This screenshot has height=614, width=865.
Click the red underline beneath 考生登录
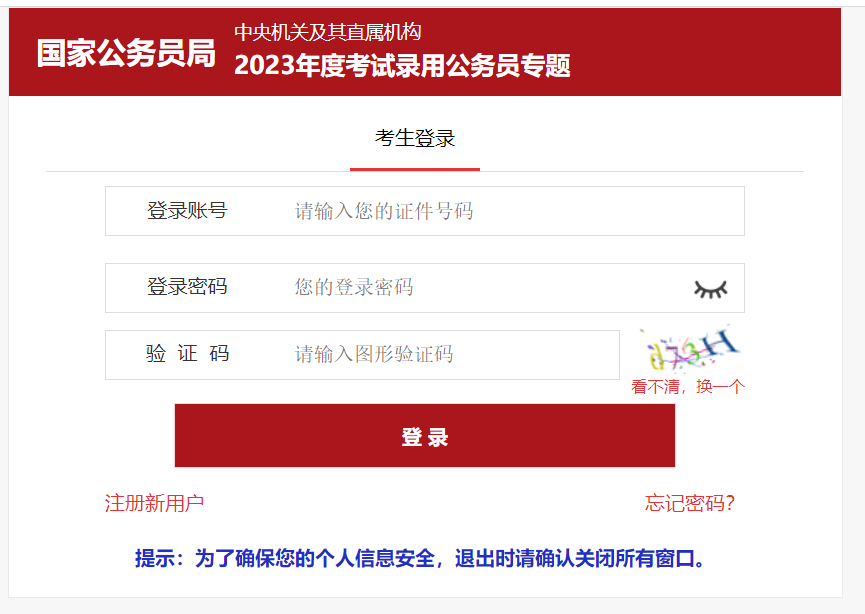[x=415, y=169]
